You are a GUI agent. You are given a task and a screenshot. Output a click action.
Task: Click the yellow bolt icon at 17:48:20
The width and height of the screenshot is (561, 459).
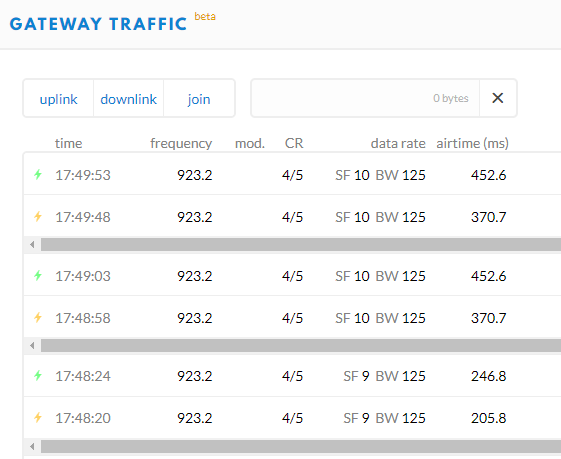[x=38, y=418]
